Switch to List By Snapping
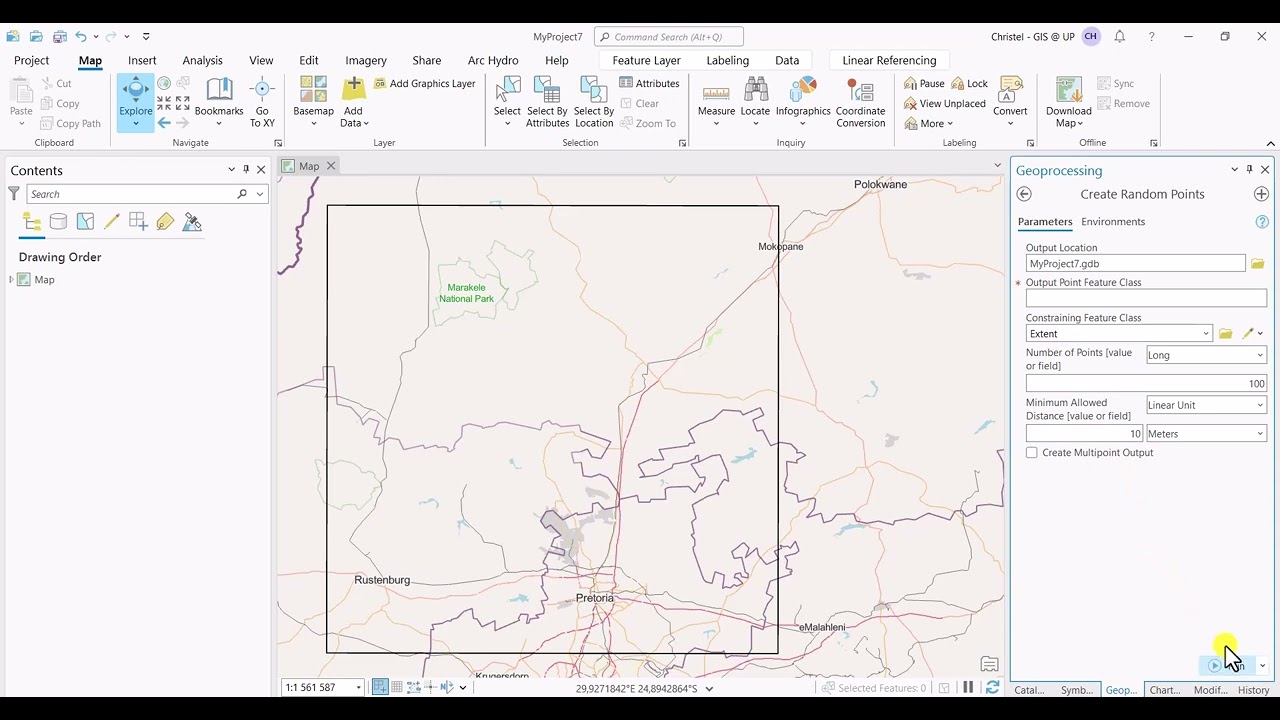Image resolution: width=1280 pixels, height=720 pixels. coord(138,222)
